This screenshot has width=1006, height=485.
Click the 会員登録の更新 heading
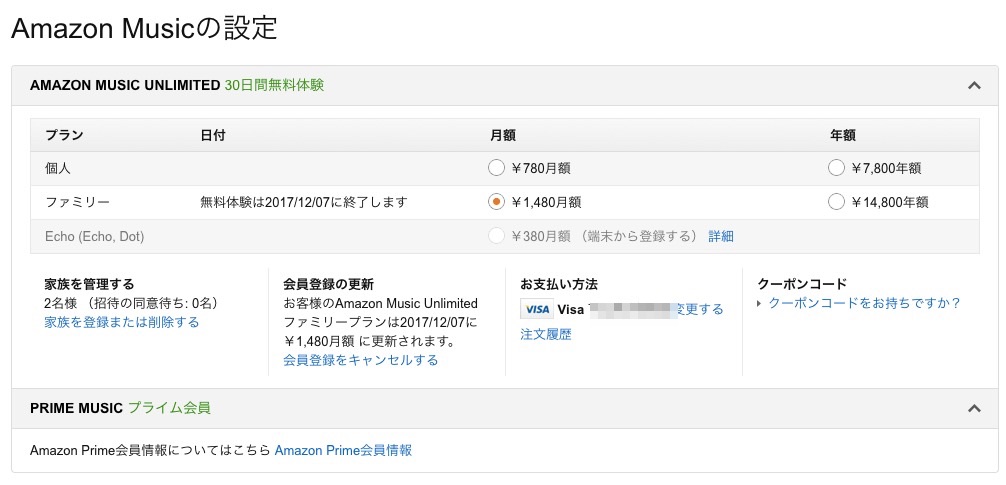coord(328,284)
